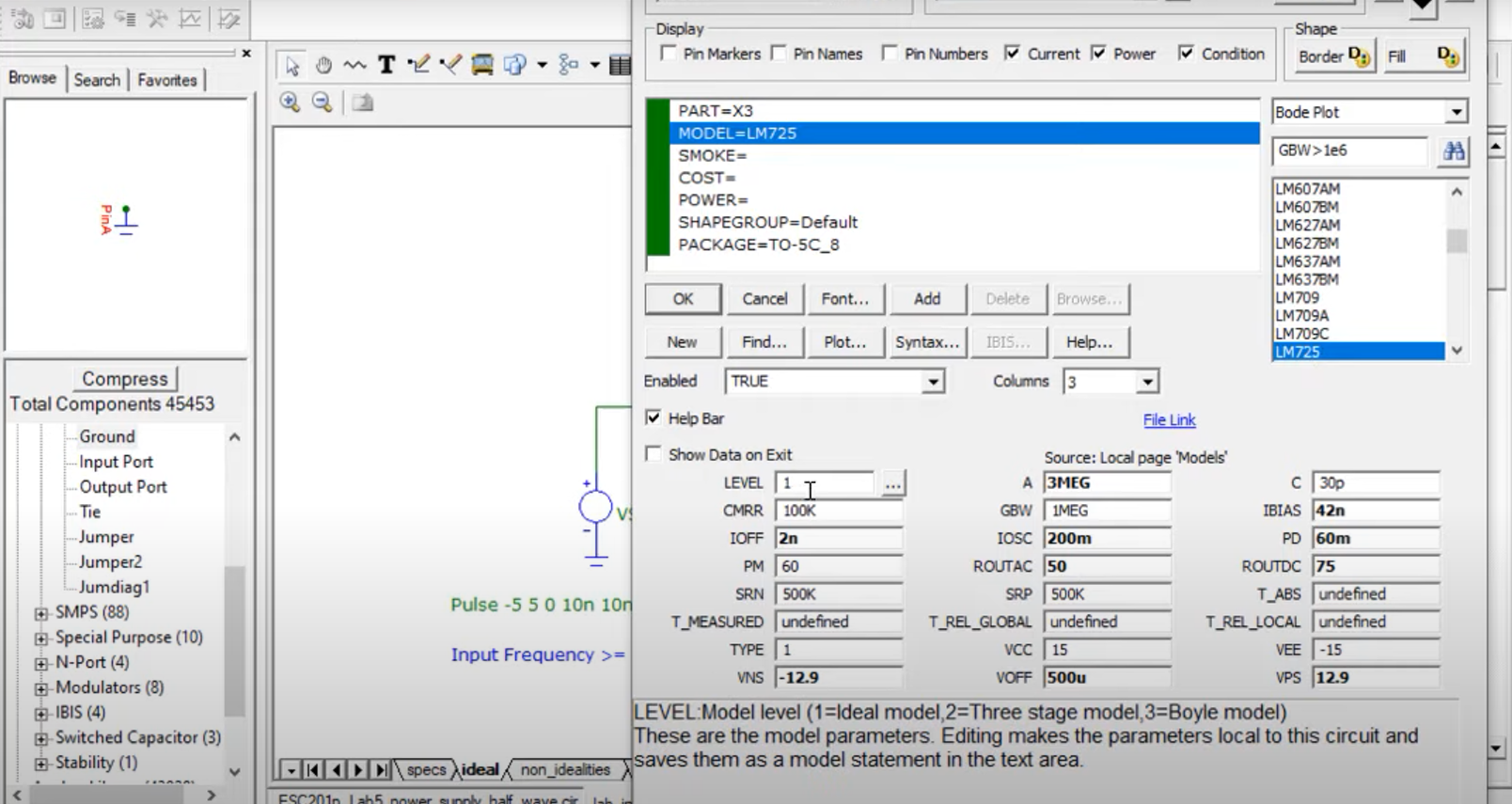The height and width of the screenshot is (804, 1512).
Task: Enable the Pin Numbers checkbox
Action: pos(890,54)
